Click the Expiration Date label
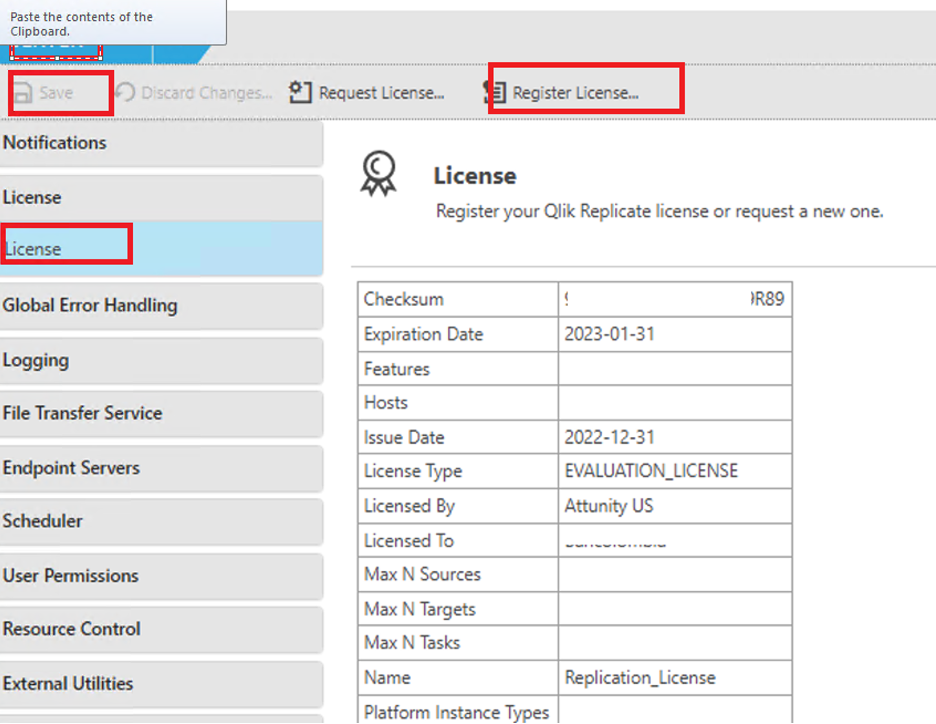 pos(423,334)
